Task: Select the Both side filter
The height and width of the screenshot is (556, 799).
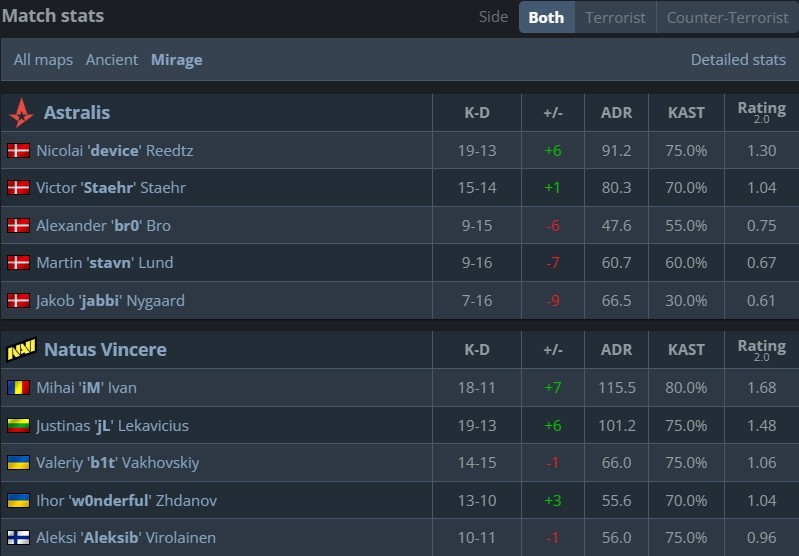Action: [546, 17]
